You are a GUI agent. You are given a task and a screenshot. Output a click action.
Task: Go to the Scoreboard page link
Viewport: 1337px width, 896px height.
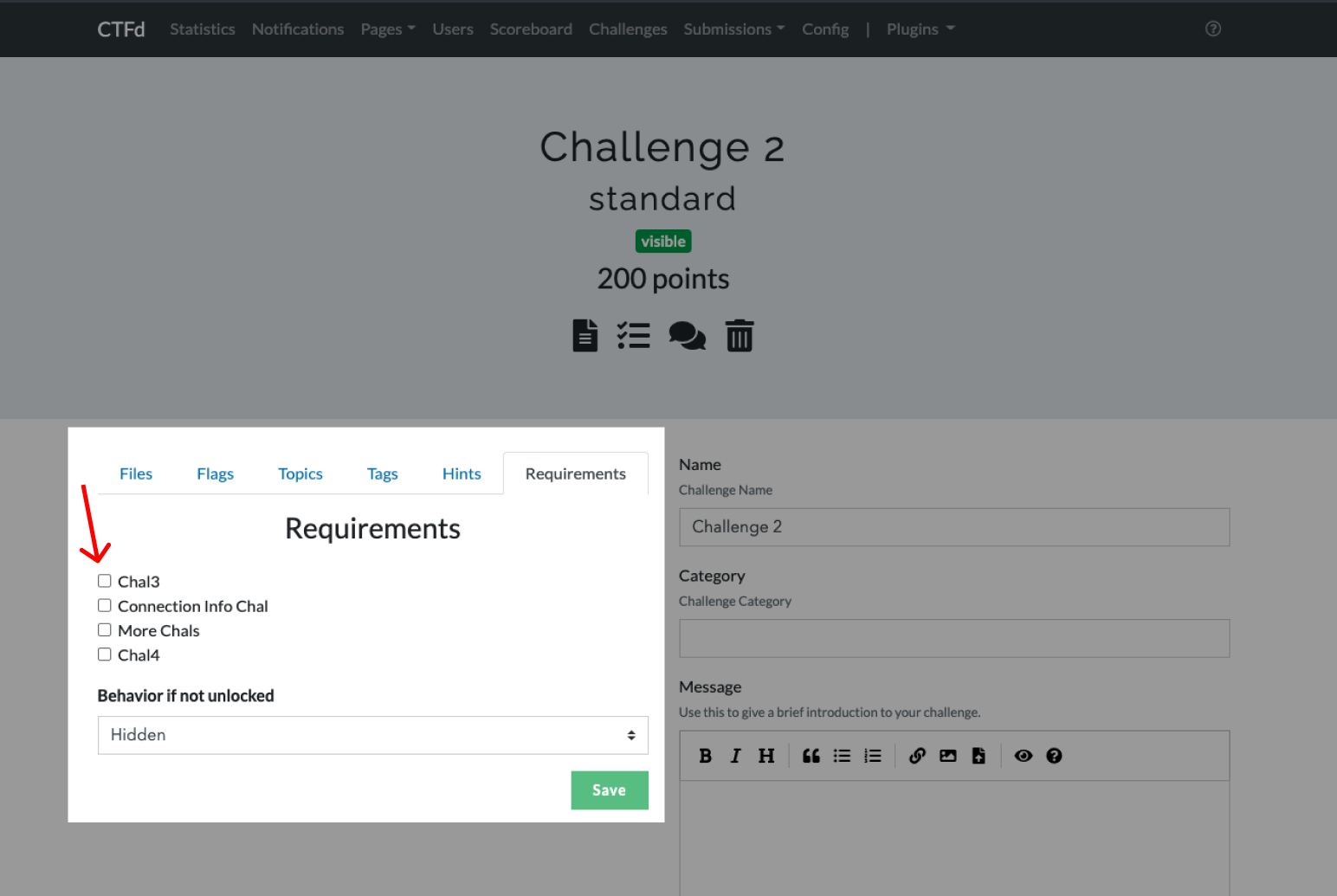tap(531, 29)
